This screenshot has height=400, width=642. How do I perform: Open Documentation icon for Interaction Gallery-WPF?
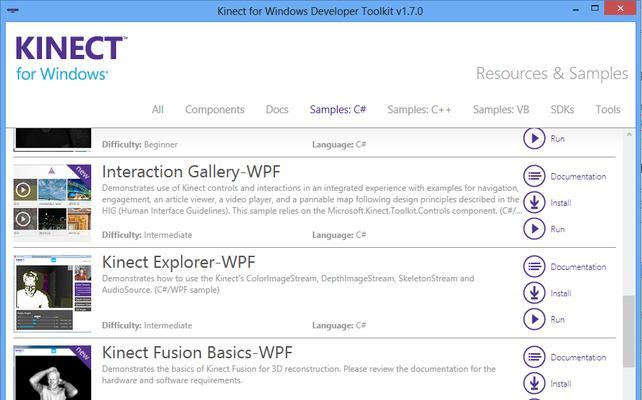tap(534, 176)
